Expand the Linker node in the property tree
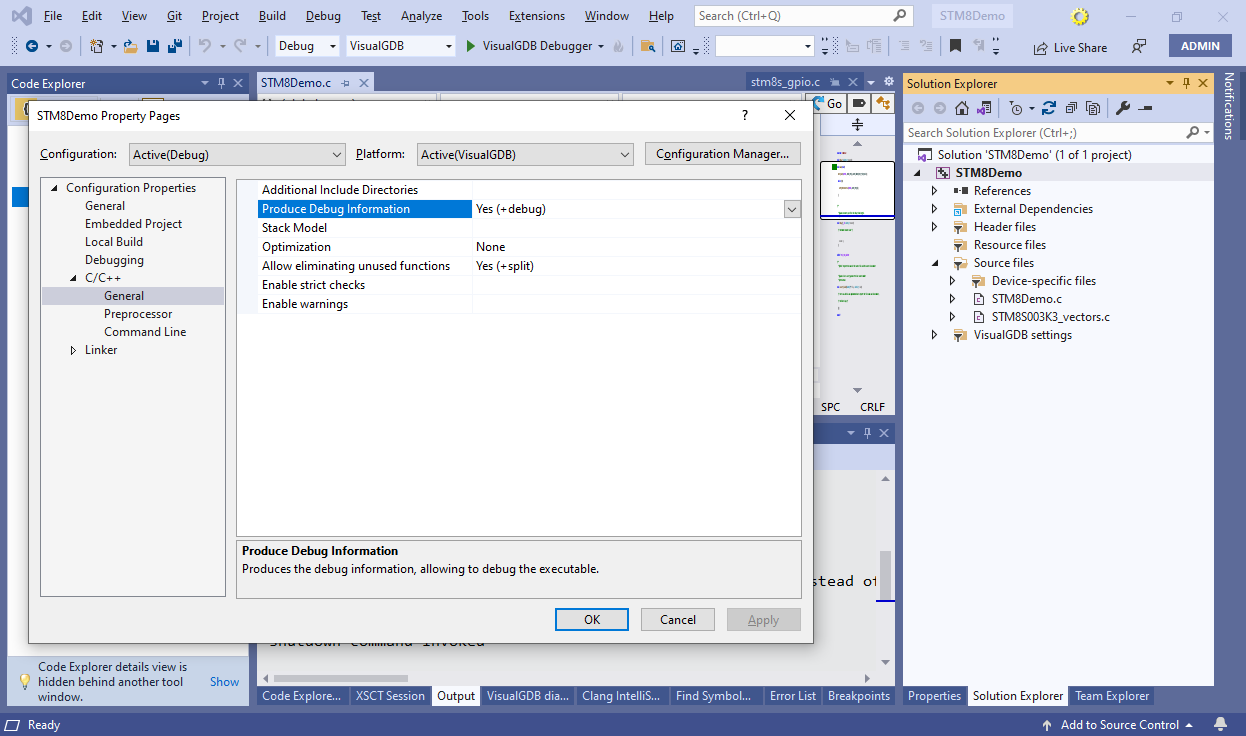1246x736 pixels. 73,350
